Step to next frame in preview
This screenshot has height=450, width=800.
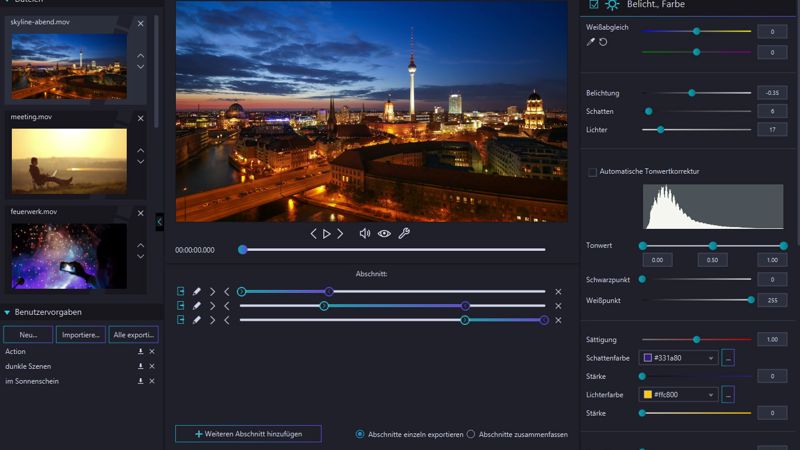(340, 234)
